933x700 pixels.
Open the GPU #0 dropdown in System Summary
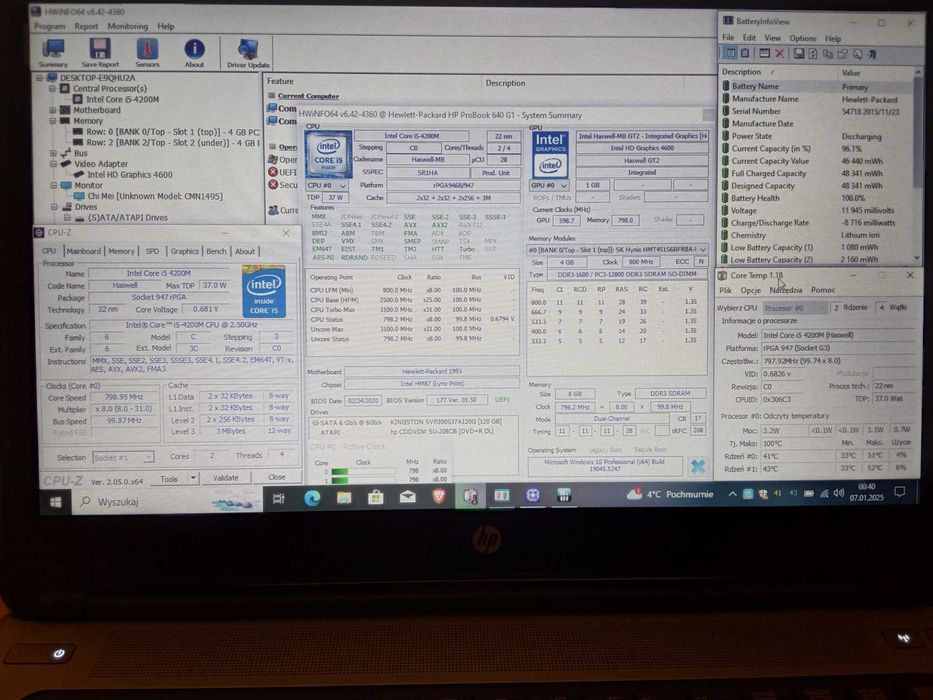tap(549, 185)
